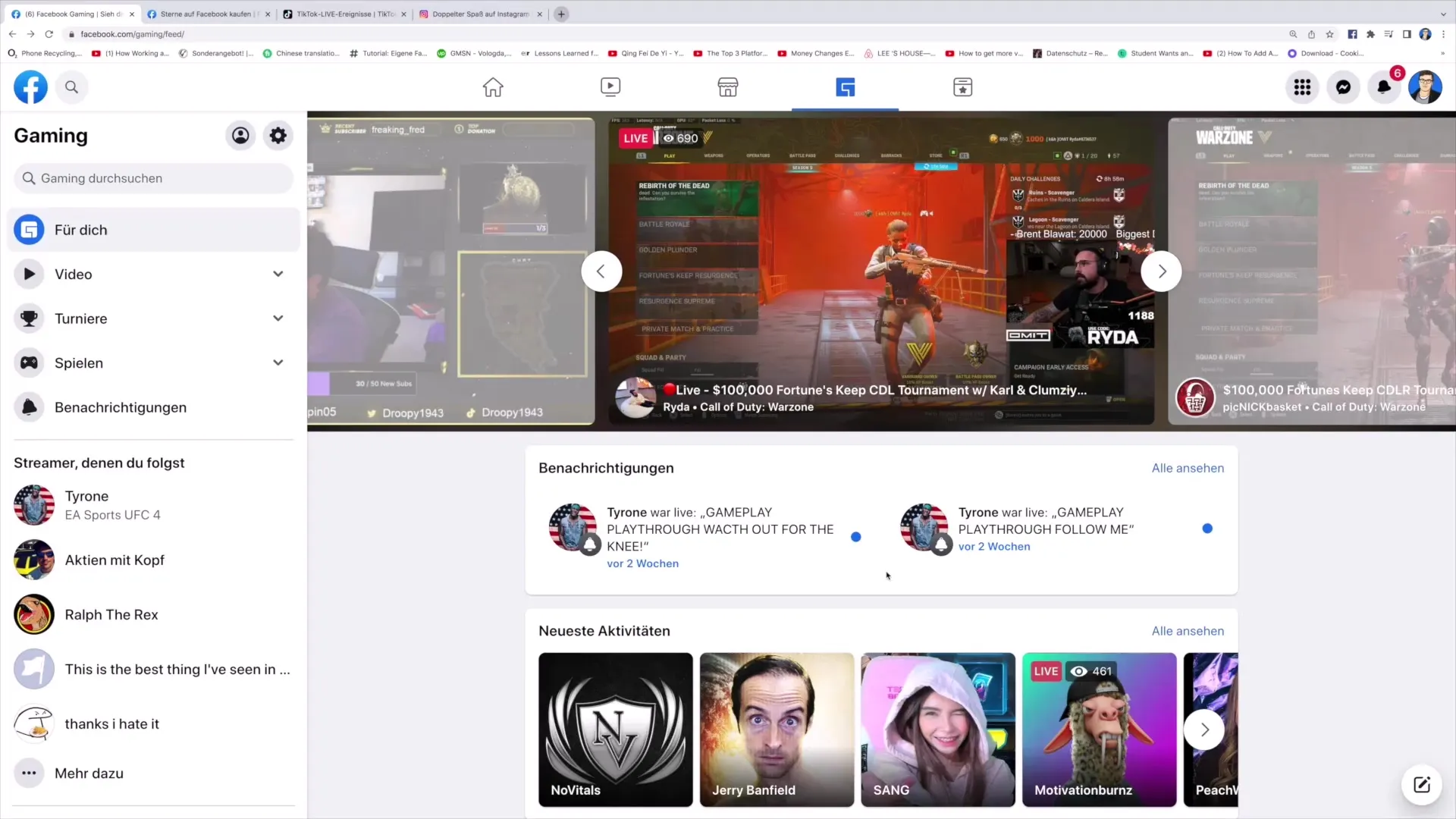
Task: Open browser three-dot menu
Action: (x=1443, y=34)
